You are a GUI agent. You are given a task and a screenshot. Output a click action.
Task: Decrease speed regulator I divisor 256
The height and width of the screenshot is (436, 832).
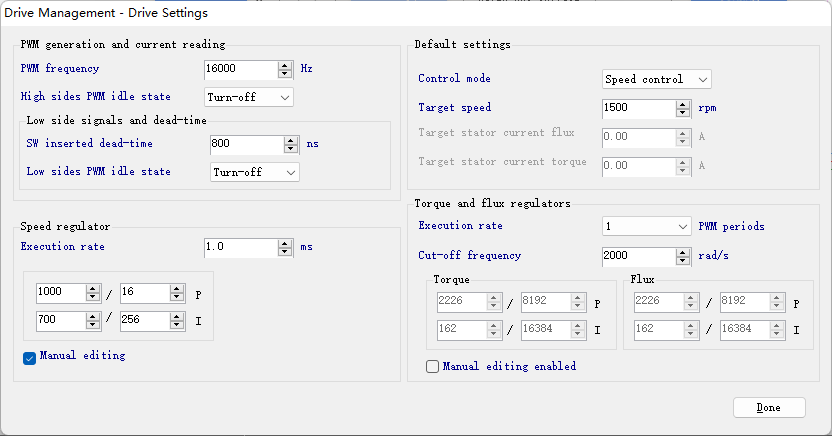pyautogui.click(x=177, y=325)
